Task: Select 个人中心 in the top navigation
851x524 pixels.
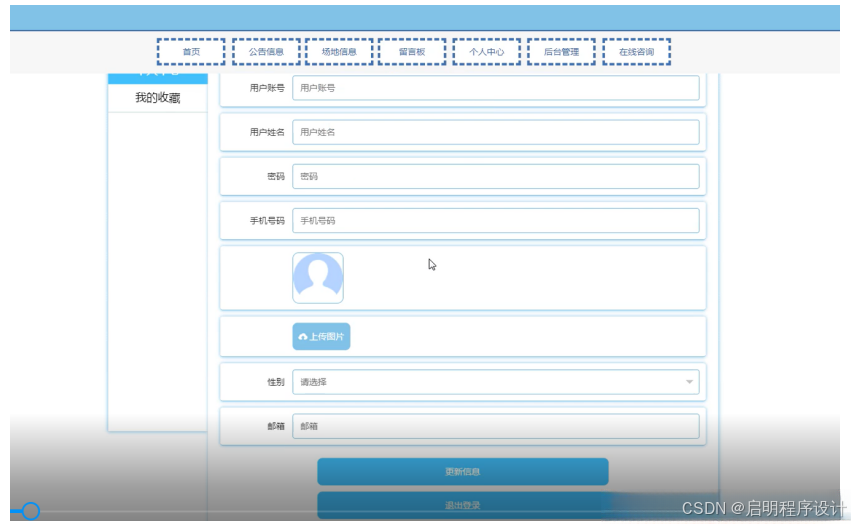Action: [x=487, y=52]
